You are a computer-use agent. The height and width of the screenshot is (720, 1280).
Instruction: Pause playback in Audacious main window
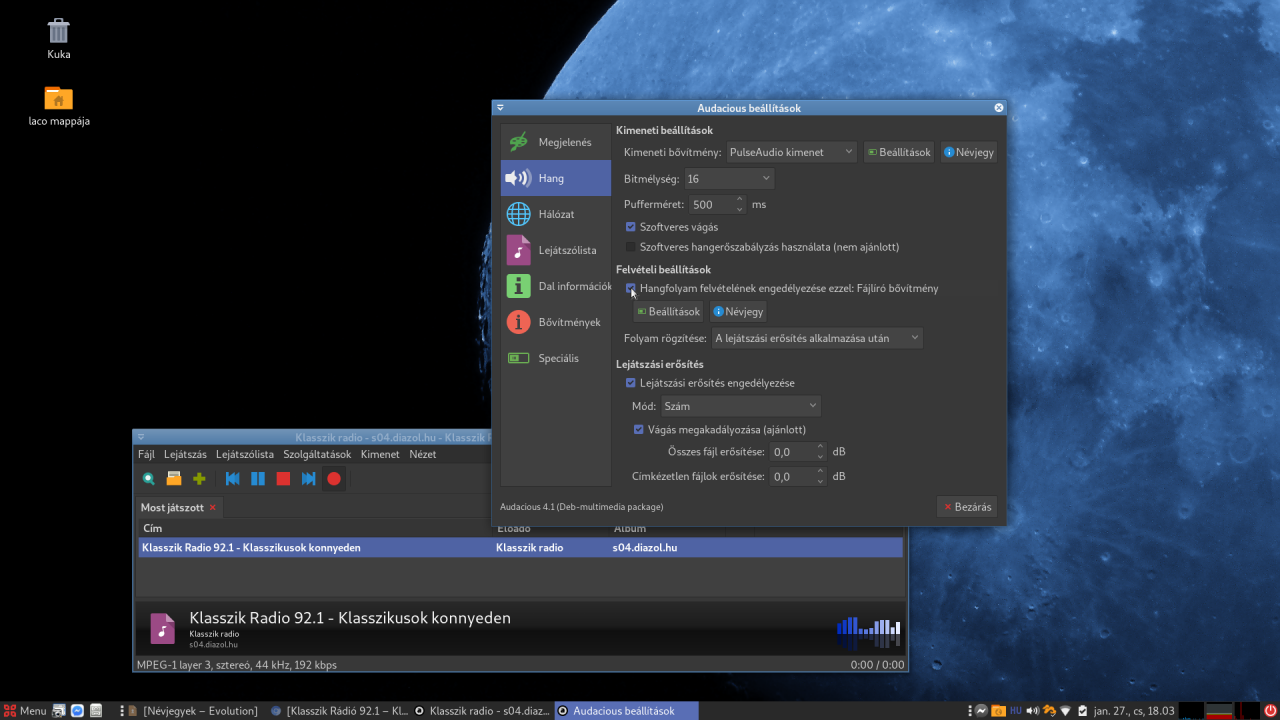tap(258, 479)
